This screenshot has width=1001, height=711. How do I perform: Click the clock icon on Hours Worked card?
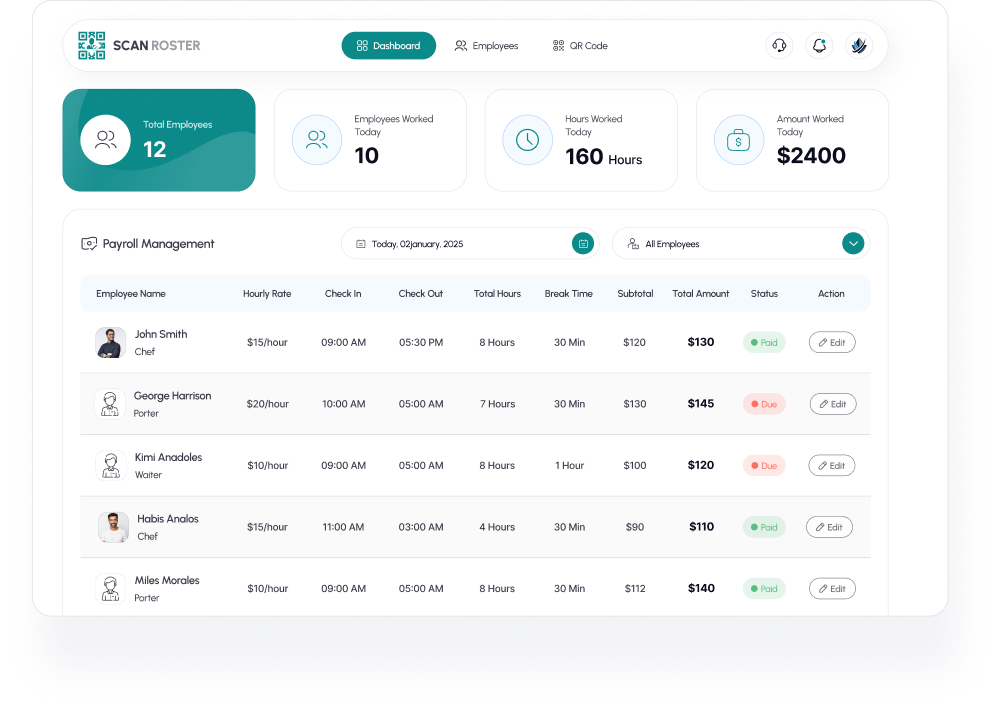[x=527, y=140]
